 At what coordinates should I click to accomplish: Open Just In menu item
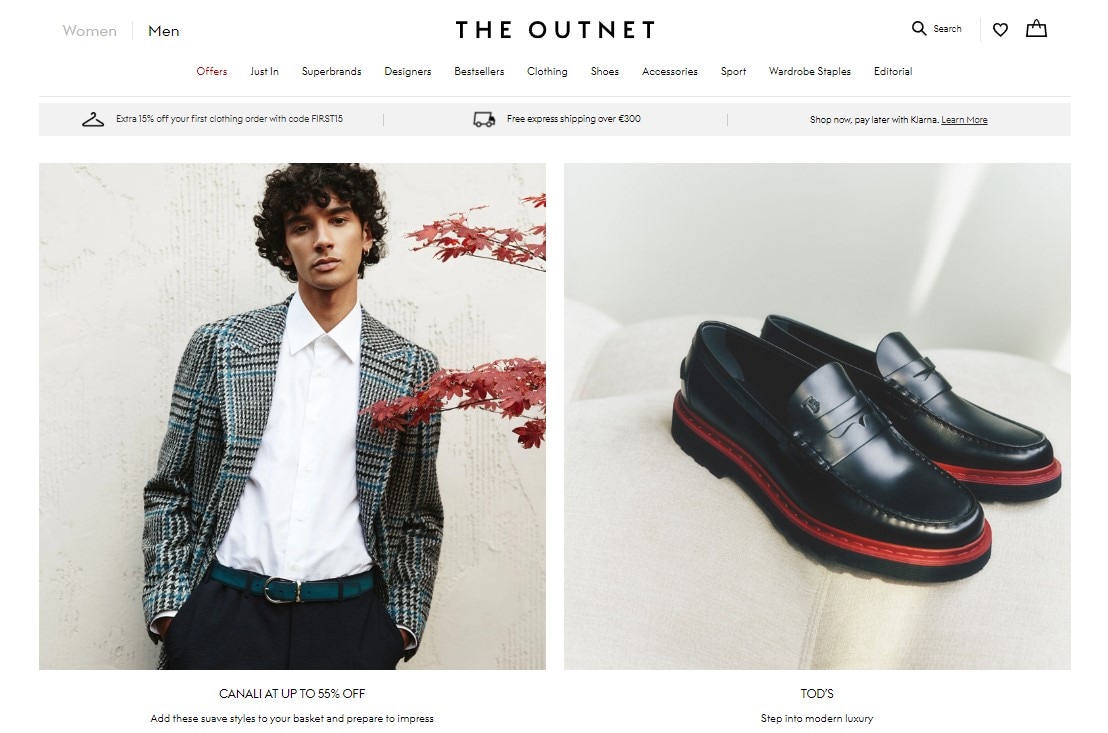pyautogui.click(x=264, y=71)
